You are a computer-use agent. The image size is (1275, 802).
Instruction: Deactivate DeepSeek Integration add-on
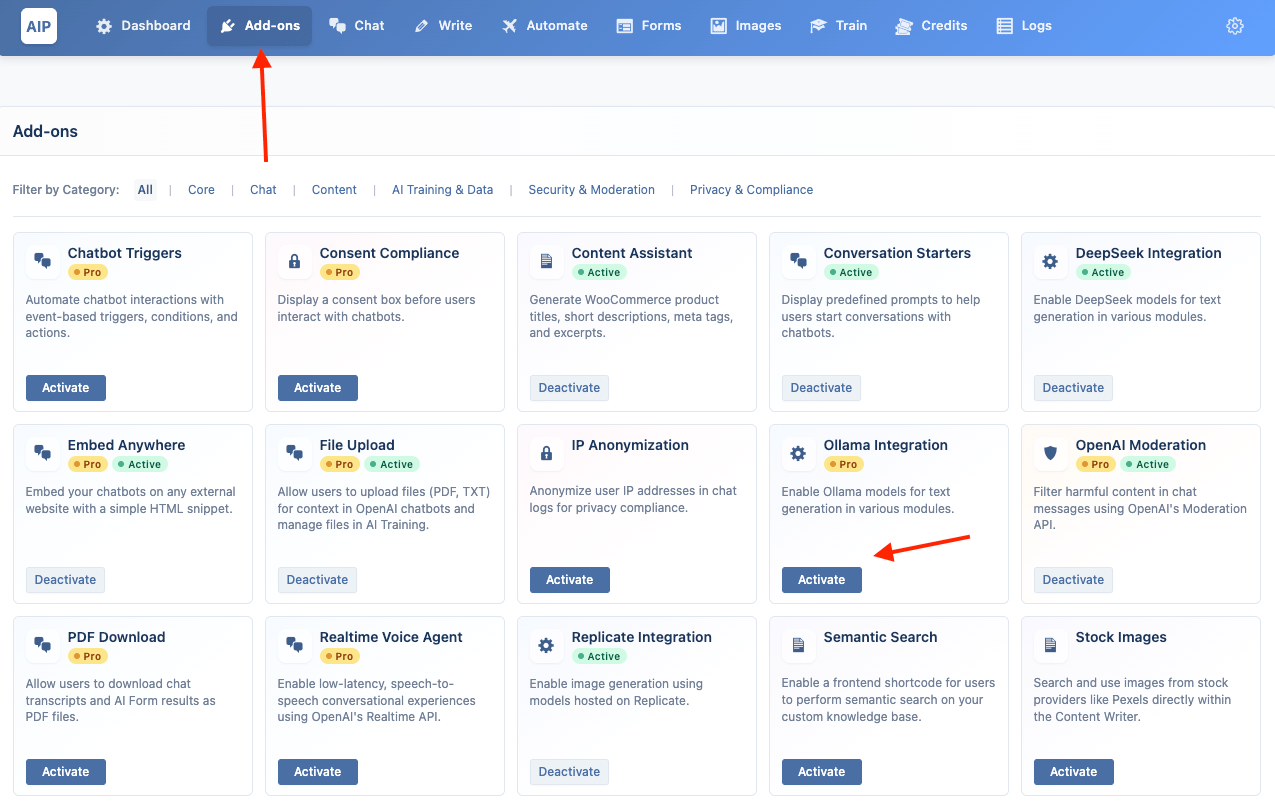1073,388
